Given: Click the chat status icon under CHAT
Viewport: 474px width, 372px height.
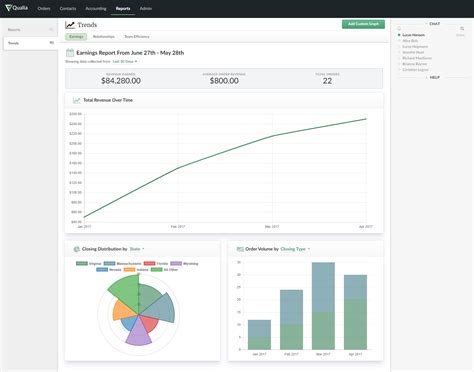Looking at the screenshot, I should pos(399,29).
